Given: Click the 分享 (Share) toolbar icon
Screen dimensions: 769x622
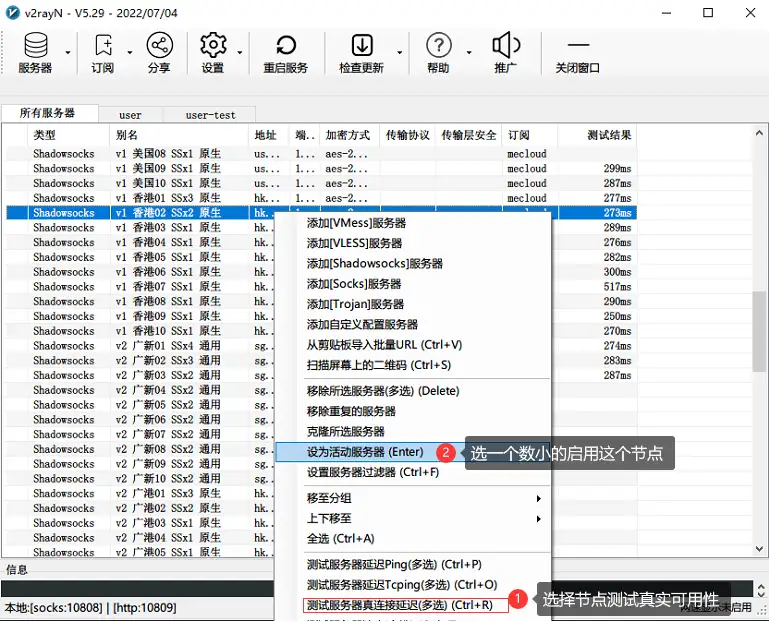Looking at the screenshot, I should [x=159, y=52].
